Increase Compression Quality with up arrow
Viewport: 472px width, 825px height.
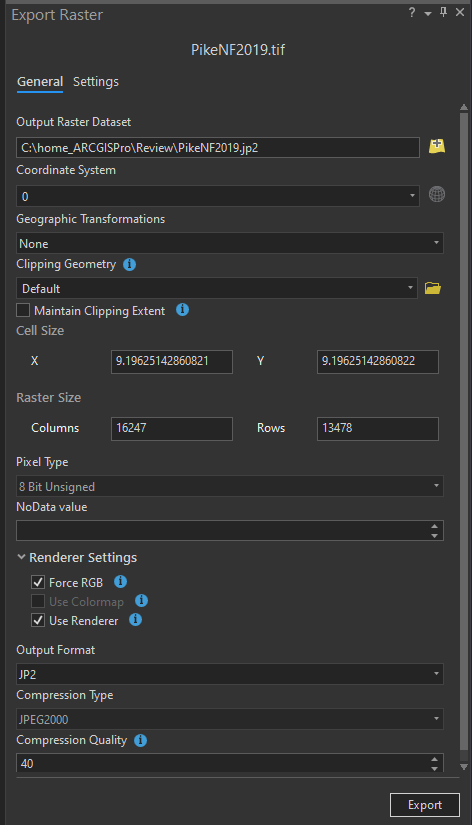click(434, 759)
